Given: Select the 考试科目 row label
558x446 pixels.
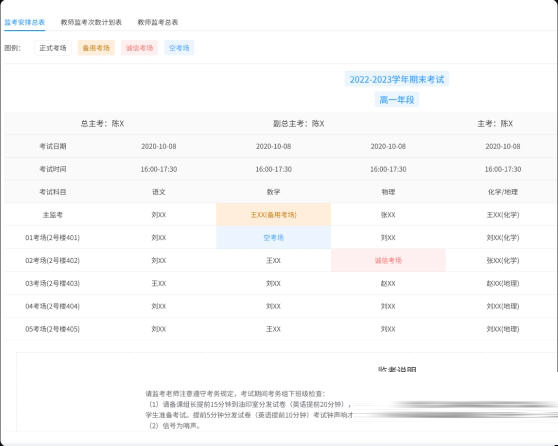Looking at the screenshot, I should point(53,192).
